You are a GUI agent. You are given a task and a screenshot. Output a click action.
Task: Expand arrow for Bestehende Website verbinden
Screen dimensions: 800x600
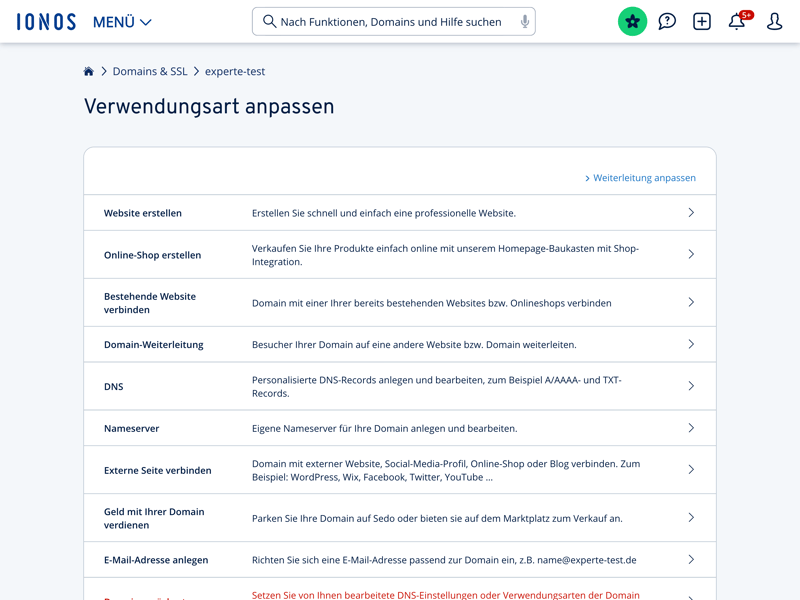690,302
